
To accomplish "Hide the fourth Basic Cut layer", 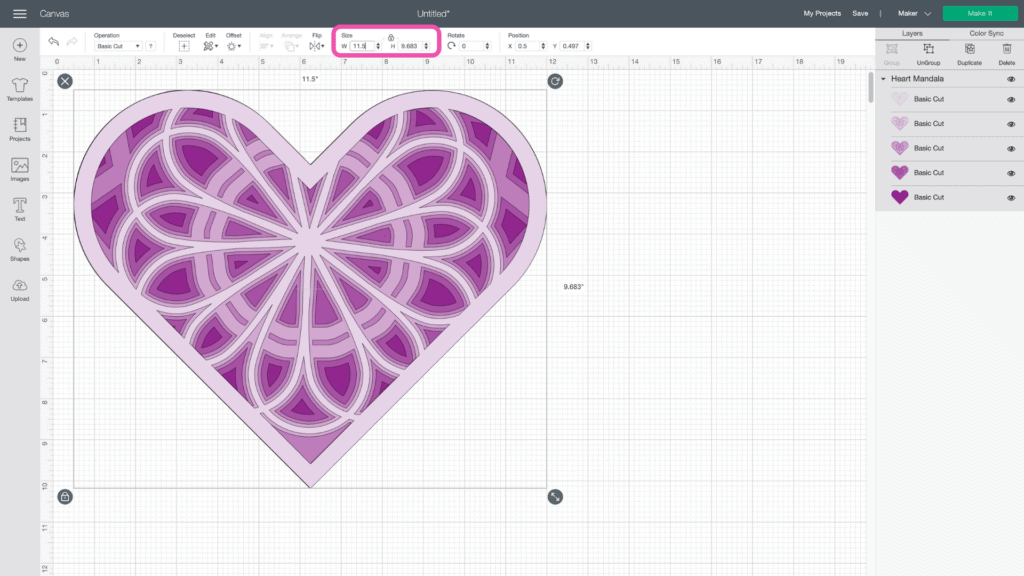I will click(x=1011, y=173).
